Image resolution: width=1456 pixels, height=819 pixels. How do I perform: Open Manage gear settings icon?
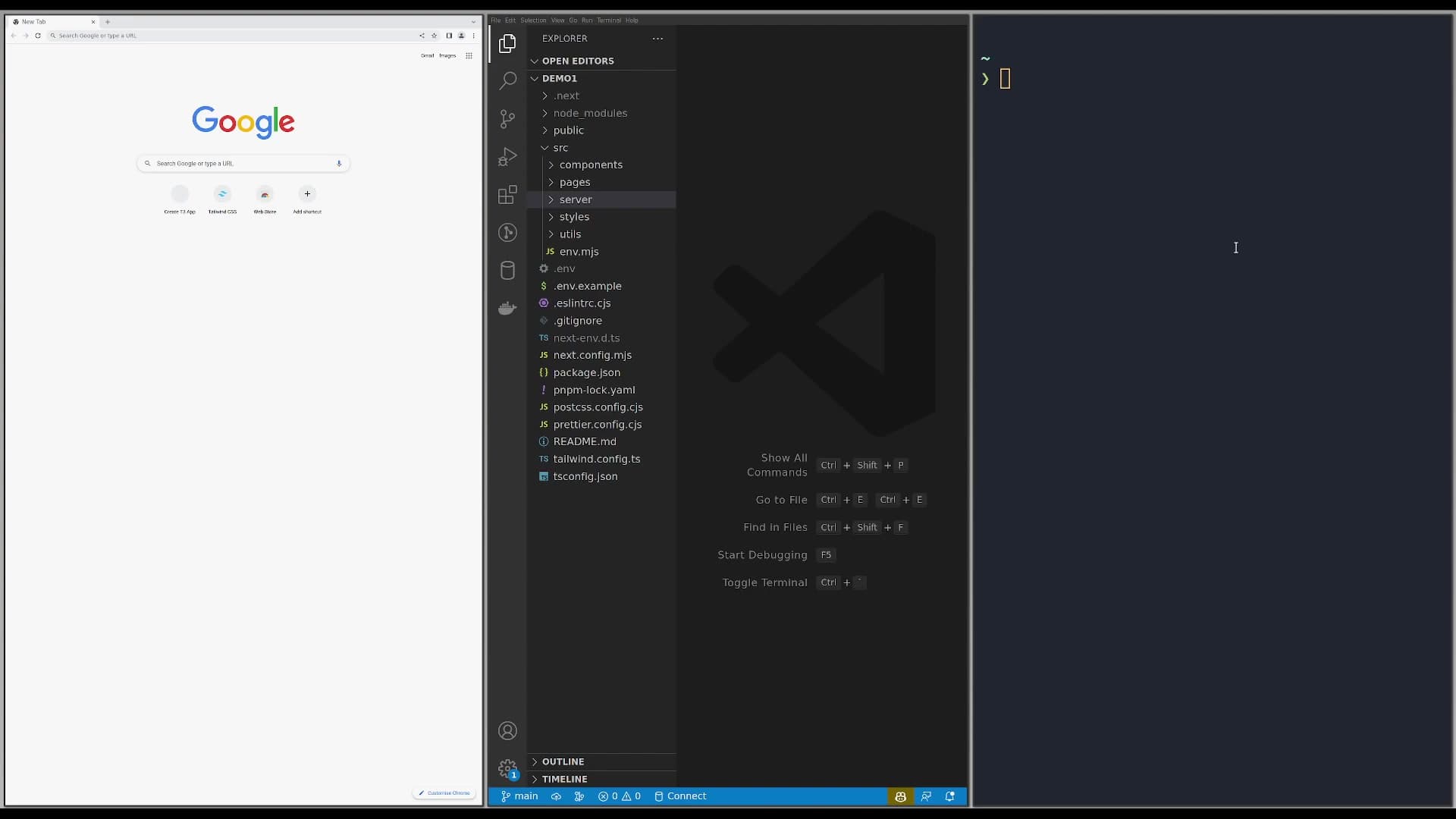[x=507, y=768]
